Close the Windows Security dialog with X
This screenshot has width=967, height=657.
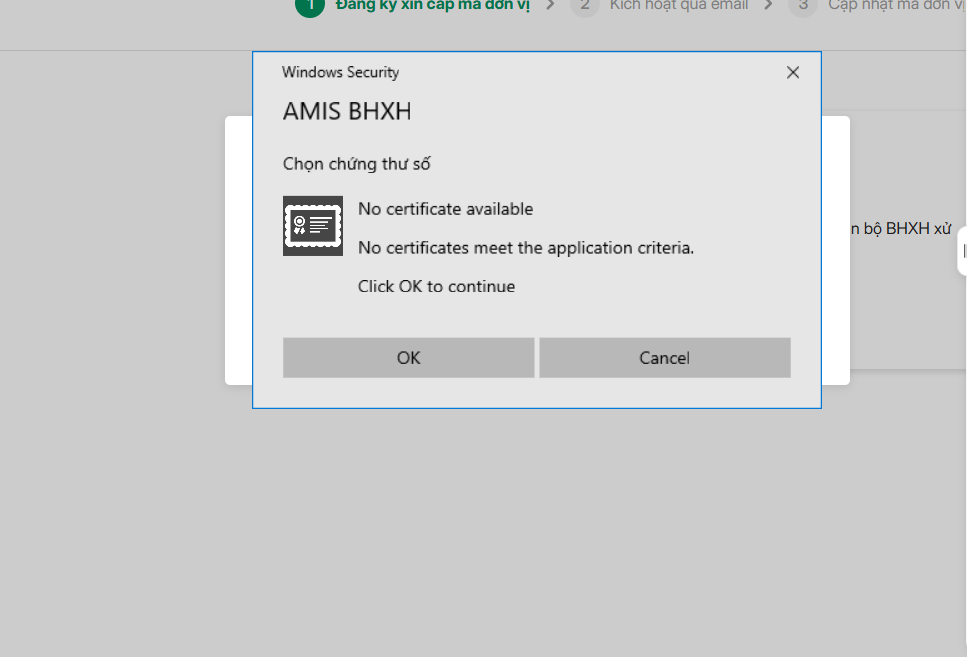(x=793, y=73)
